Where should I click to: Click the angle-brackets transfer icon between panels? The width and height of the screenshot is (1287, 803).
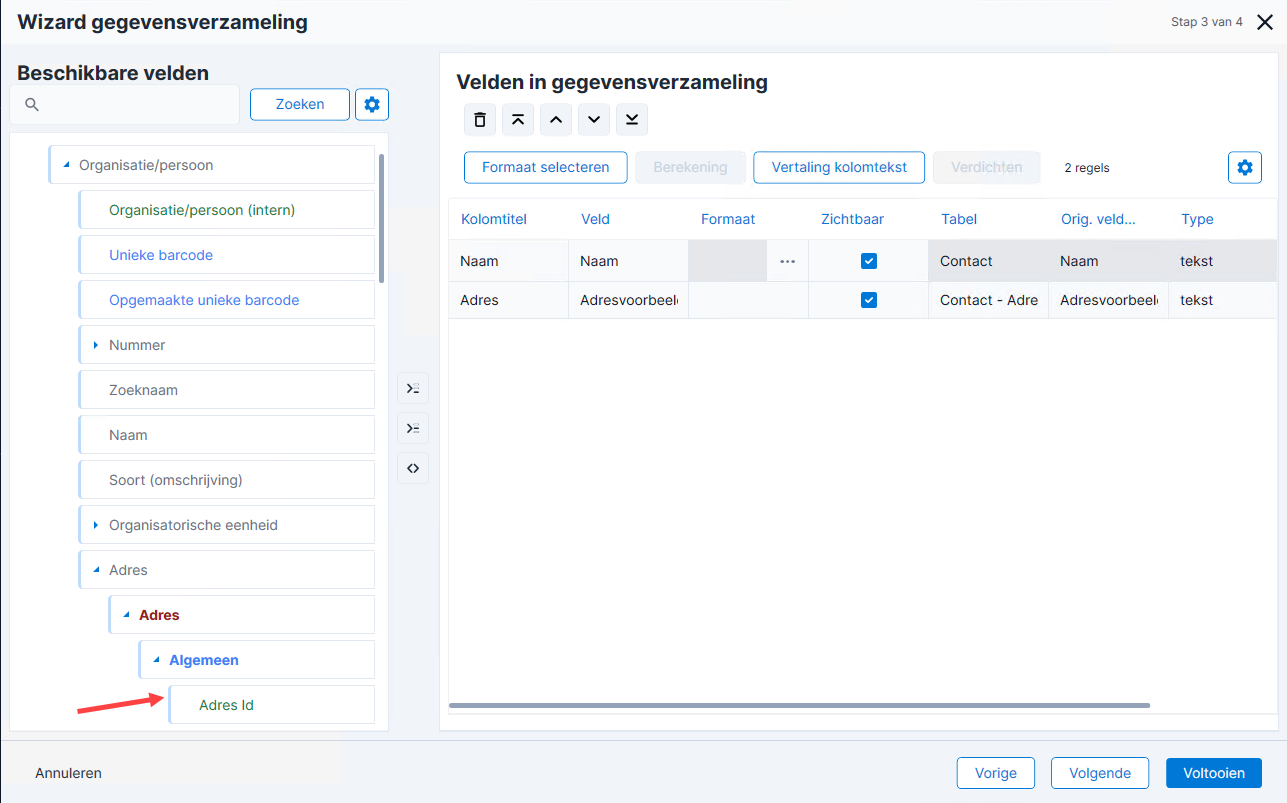(x=413, y=468)
